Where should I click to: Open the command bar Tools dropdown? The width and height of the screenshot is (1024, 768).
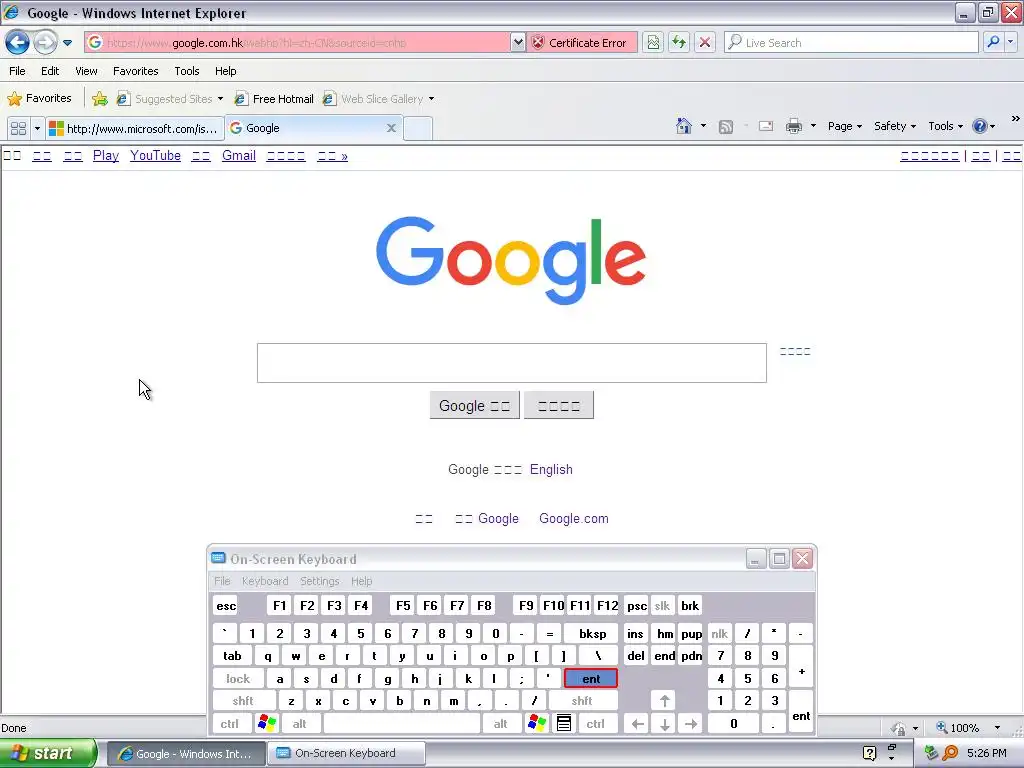946,126
